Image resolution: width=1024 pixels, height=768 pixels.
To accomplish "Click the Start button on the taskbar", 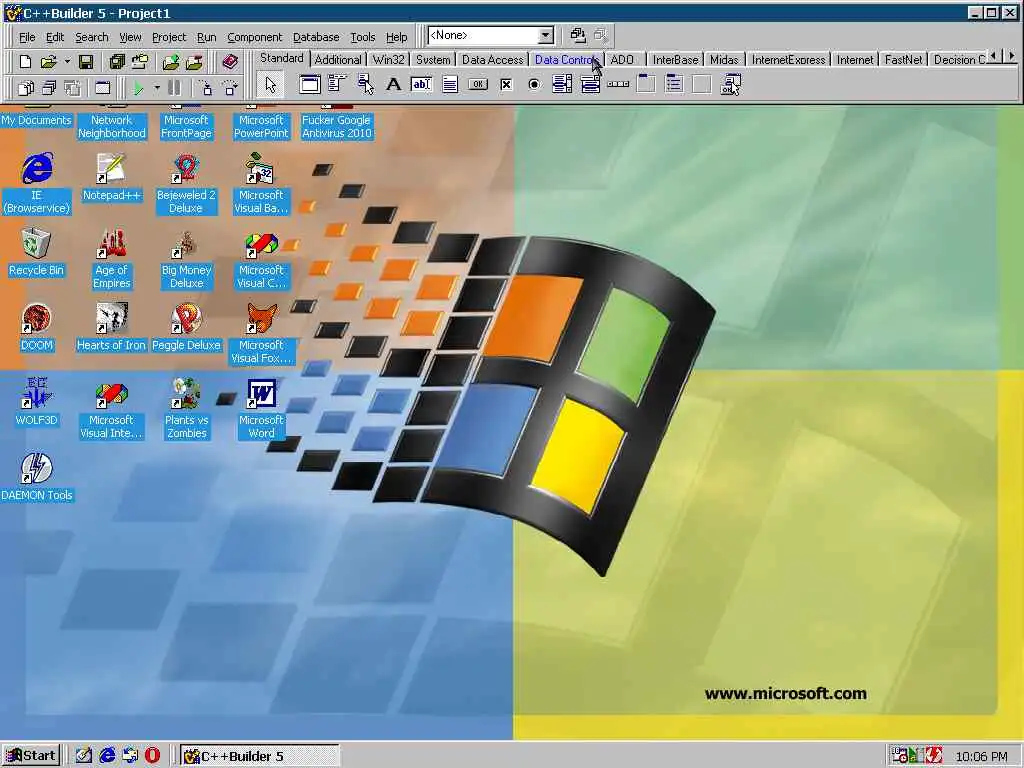I will tap(31, 756).
